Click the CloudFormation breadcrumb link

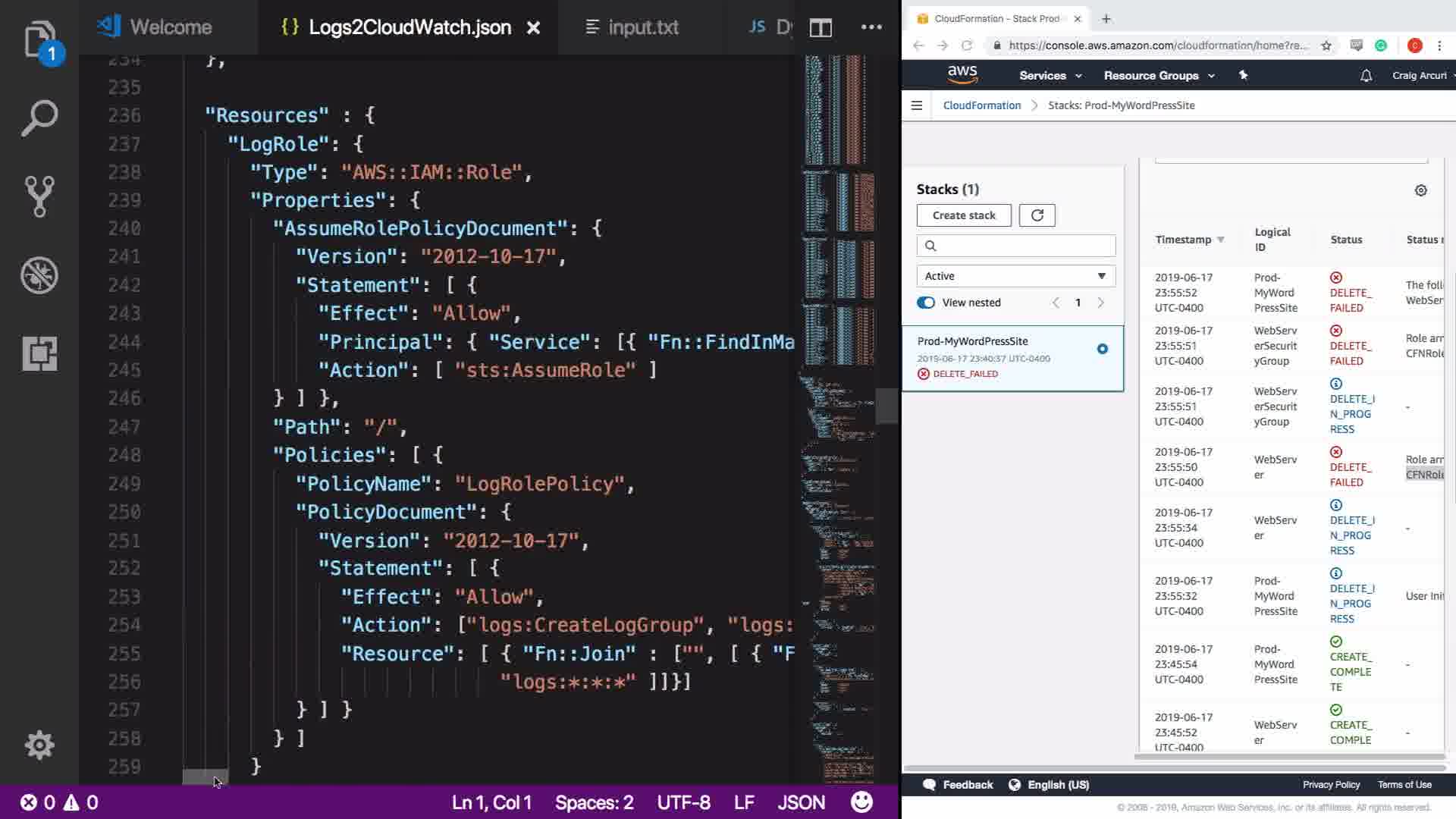coord(981,105)
